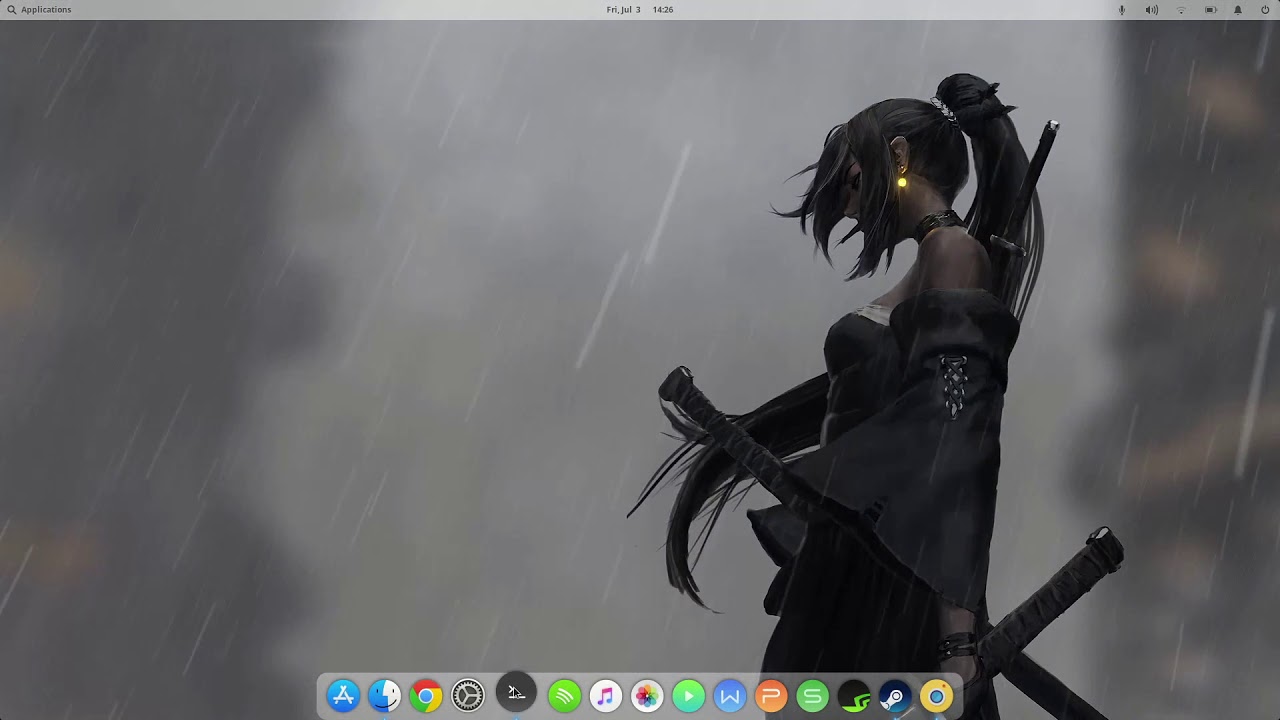Launch Steam from the dock
The height and width of the screenshot is (720, 1280).
[895, 695]
